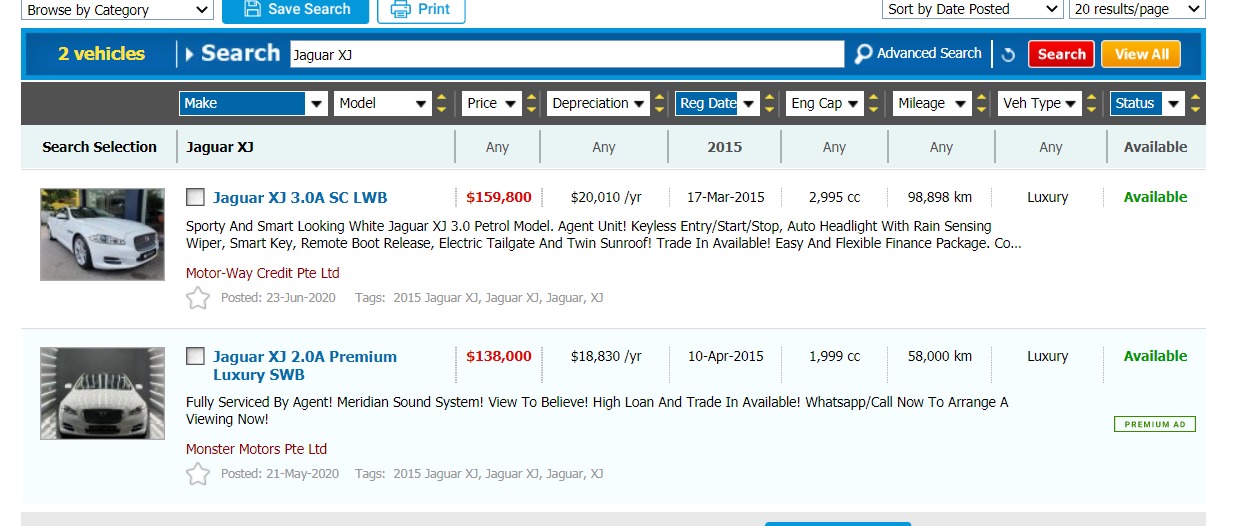Click the Price sort arrows icon
Image resolution: width=1251 pixels, height=526 pixels.
(x=532, y=104)
